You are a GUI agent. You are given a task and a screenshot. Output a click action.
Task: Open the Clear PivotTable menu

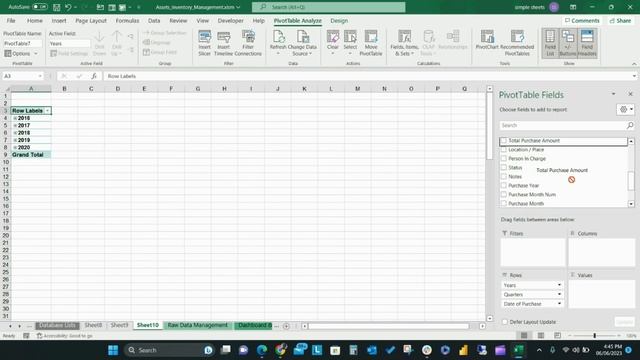333,43
